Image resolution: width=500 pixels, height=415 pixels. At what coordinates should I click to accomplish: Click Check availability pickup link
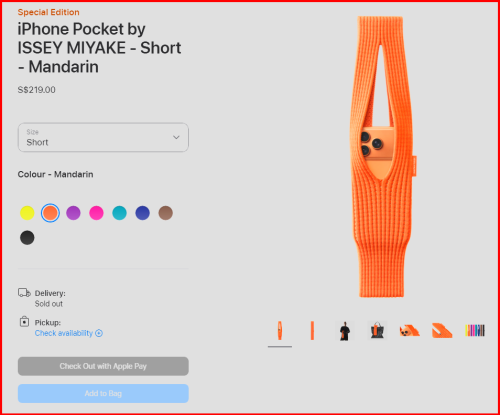click(x=64, y=333)
